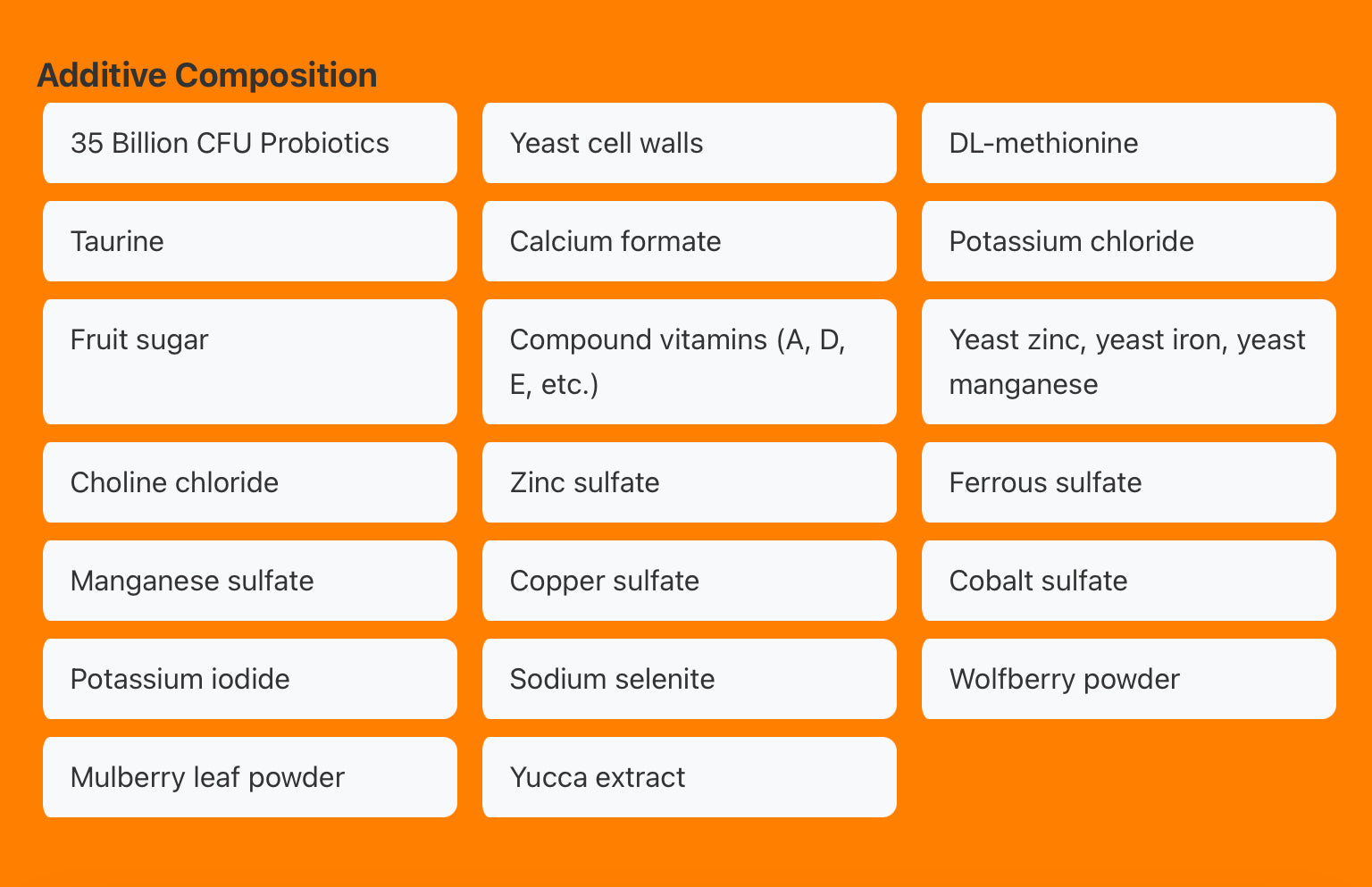Click the Additive Composition heading

pos(207,75)
